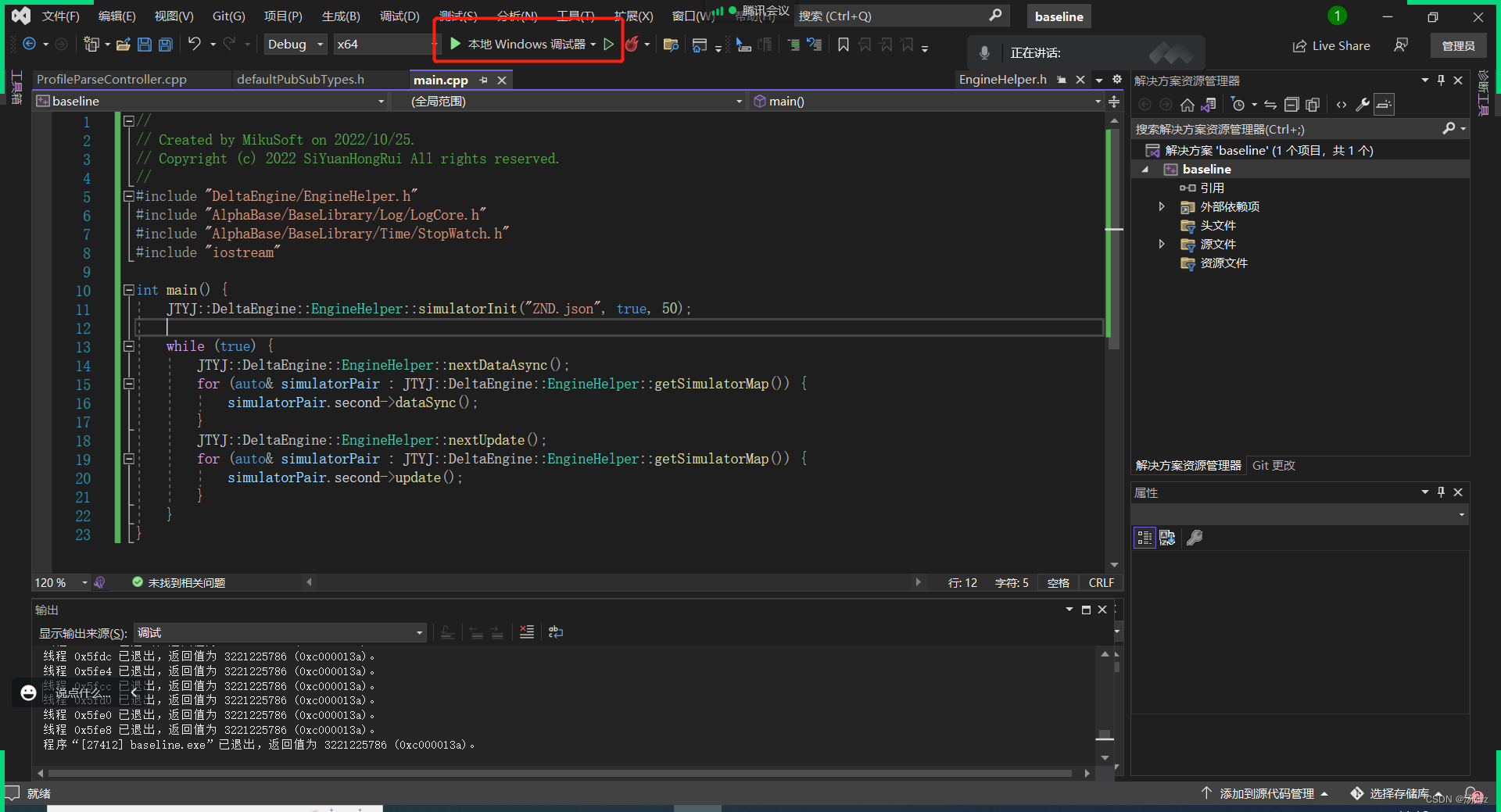Image resolution: width=1501 pixels, height=812 pixels.
Task: Click the 管理员 button
Action: click(1458, 45)
